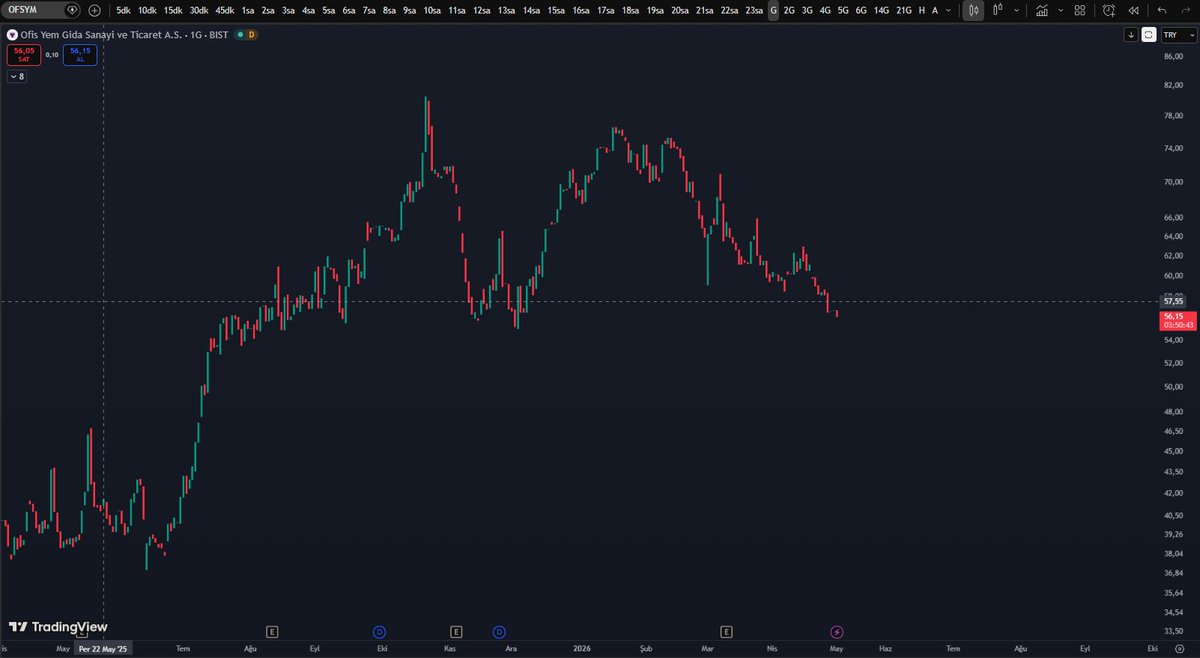
Task: Redo the chart action
Action: [x=1186, y=10]
